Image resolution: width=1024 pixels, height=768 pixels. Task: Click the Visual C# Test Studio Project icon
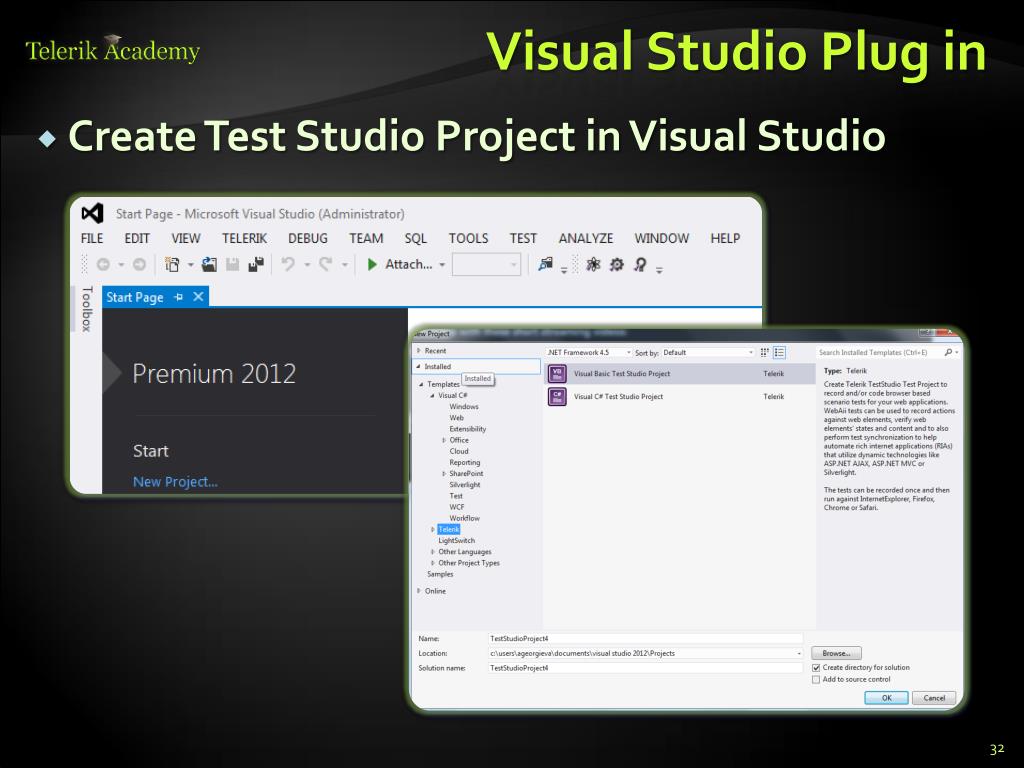click(x=557, y=396)
